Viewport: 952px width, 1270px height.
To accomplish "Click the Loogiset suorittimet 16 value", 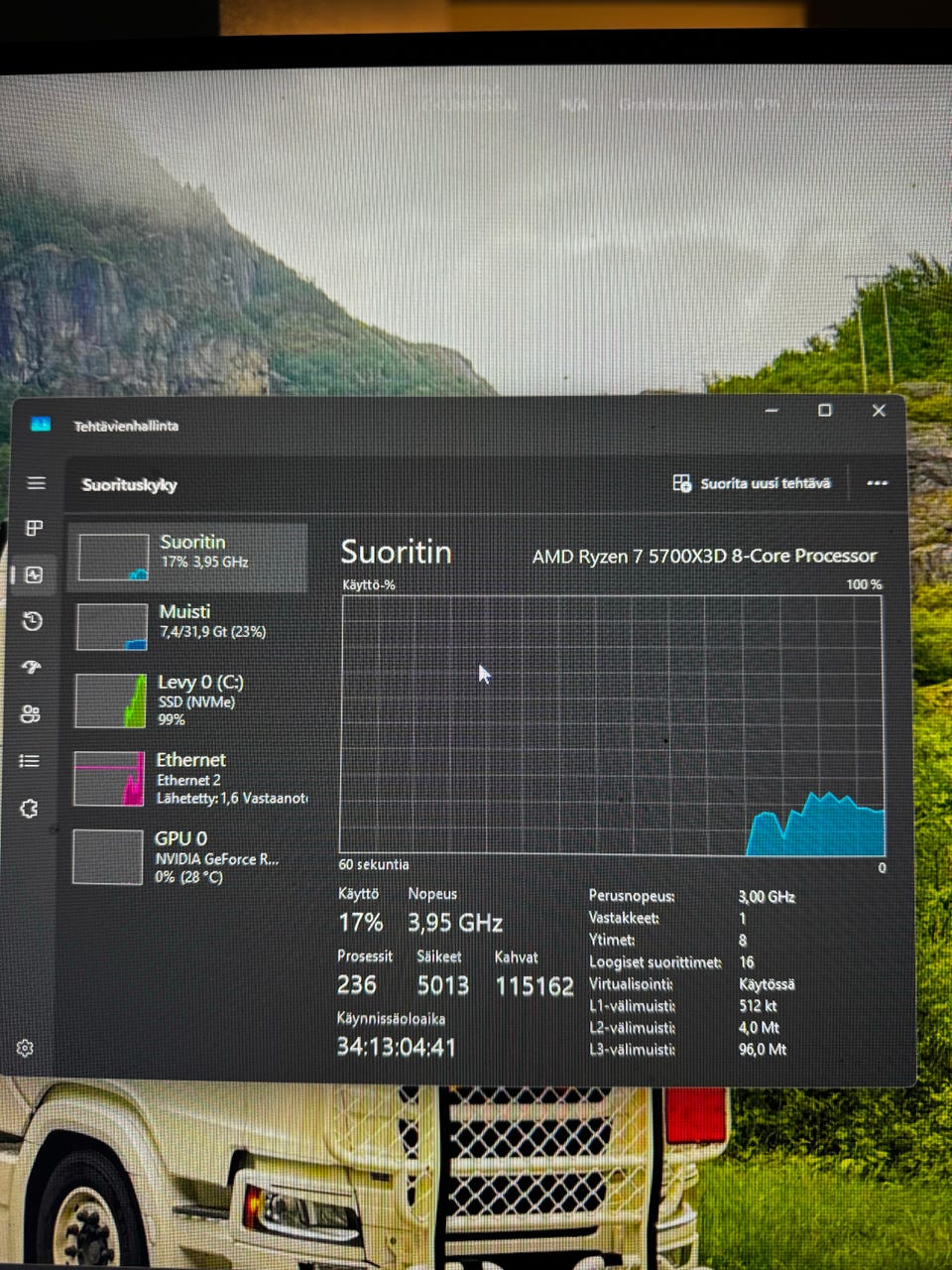I will pyautogui.click(x=747, y=961).
